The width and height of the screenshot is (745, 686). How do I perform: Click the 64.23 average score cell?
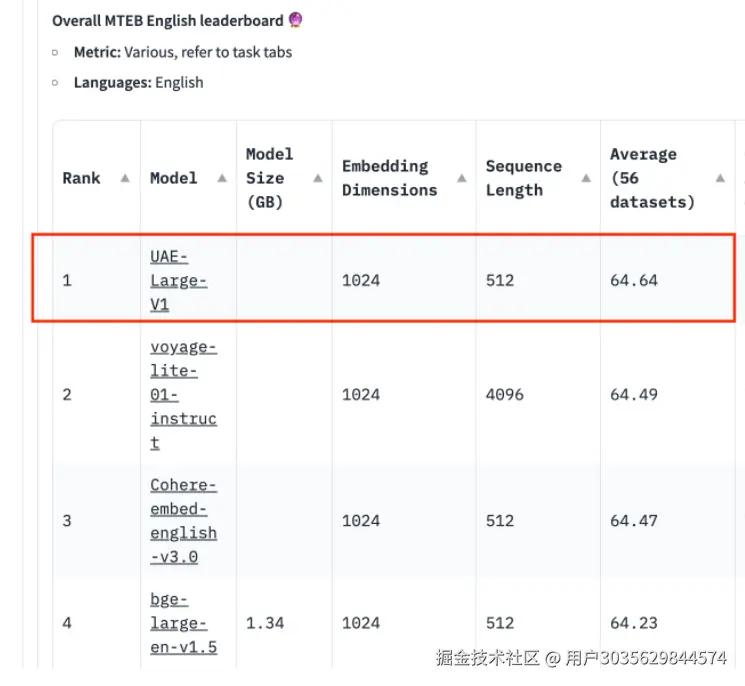point(634,622)
